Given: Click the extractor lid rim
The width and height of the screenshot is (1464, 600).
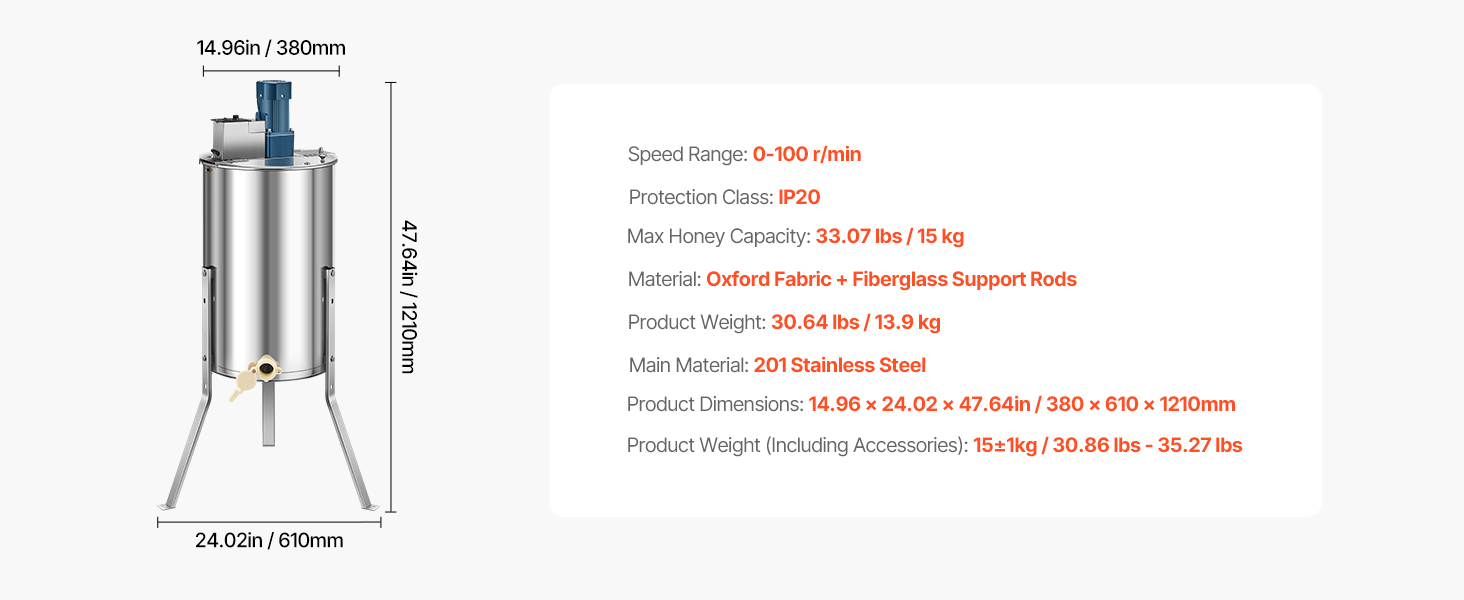Looking at the screenshot, I should point(268,158).
